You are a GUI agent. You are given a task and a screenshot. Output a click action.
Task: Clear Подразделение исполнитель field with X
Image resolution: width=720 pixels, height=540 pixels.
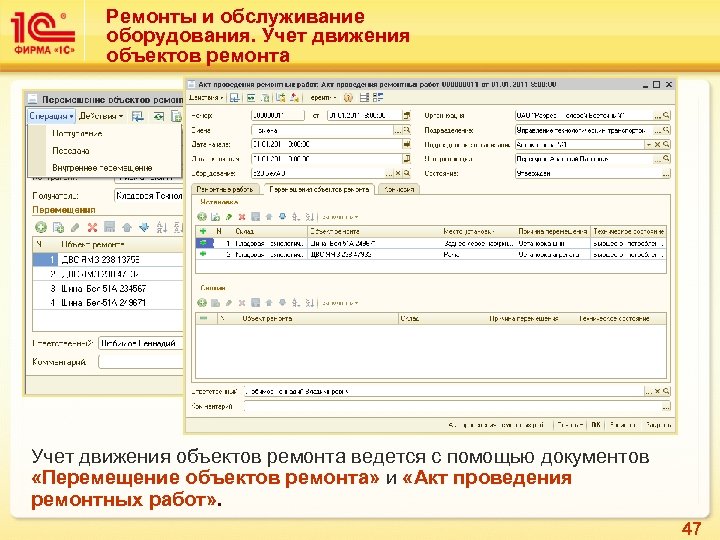[x=658, y=145]
